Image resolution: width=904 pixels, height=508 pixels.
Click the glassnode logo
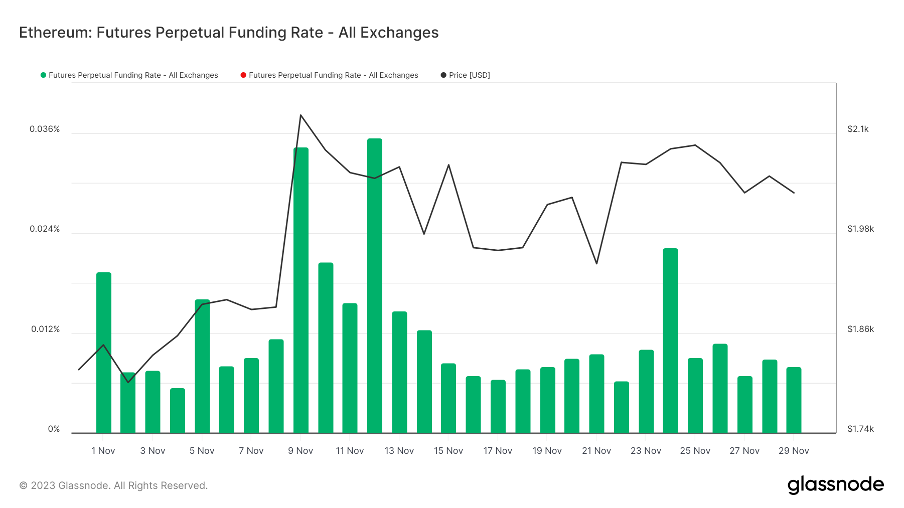click(835, 485)
